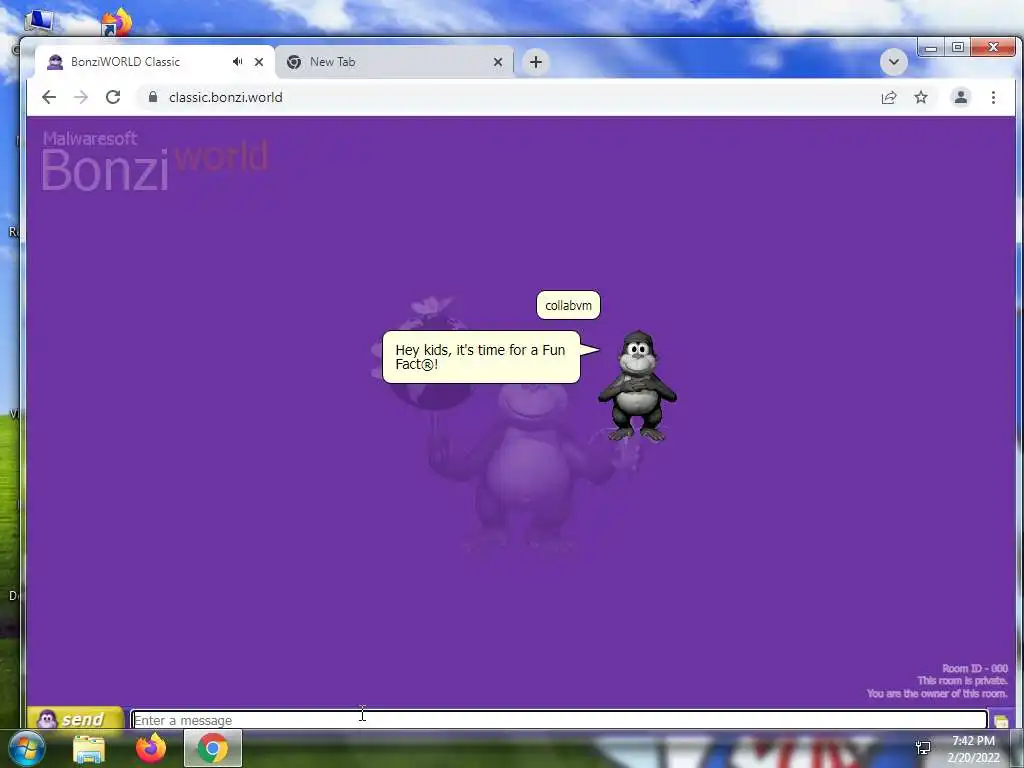
Task: Click 'This room is private.' text
Action: click(x=962, y=680)
